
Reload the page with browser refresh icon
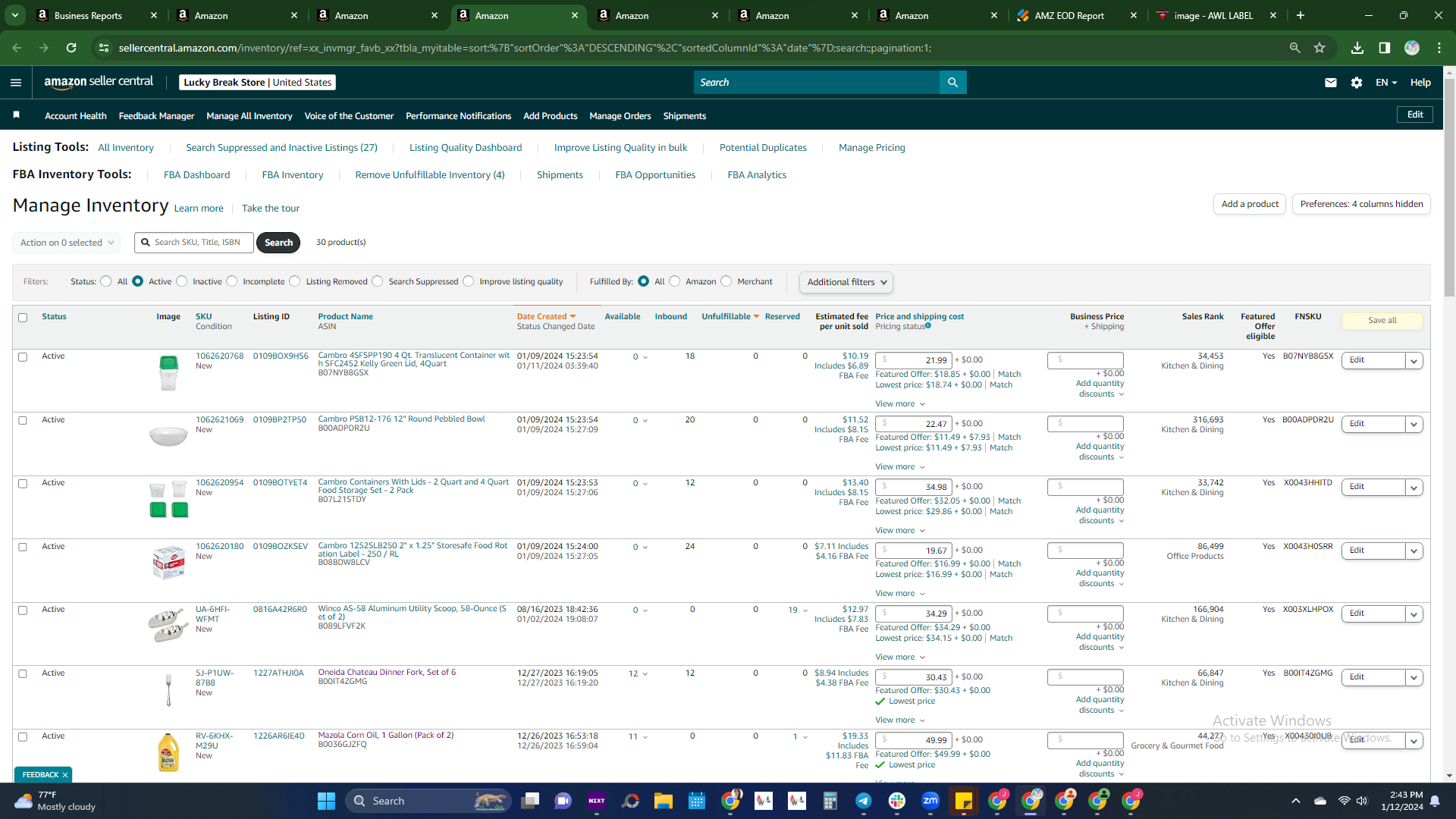click(x=71, y=48)
